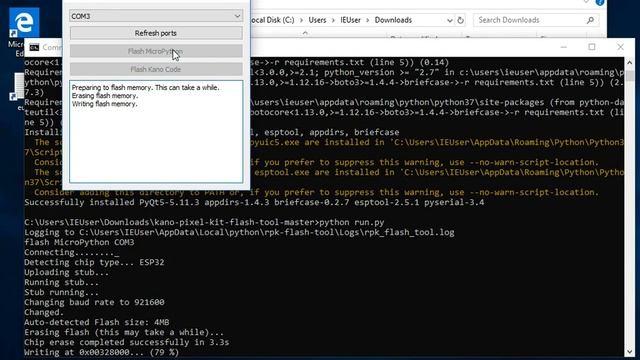Maximize the Command Prompt window
This screenshot has height=360, width=640.
(x=592, y=47)
